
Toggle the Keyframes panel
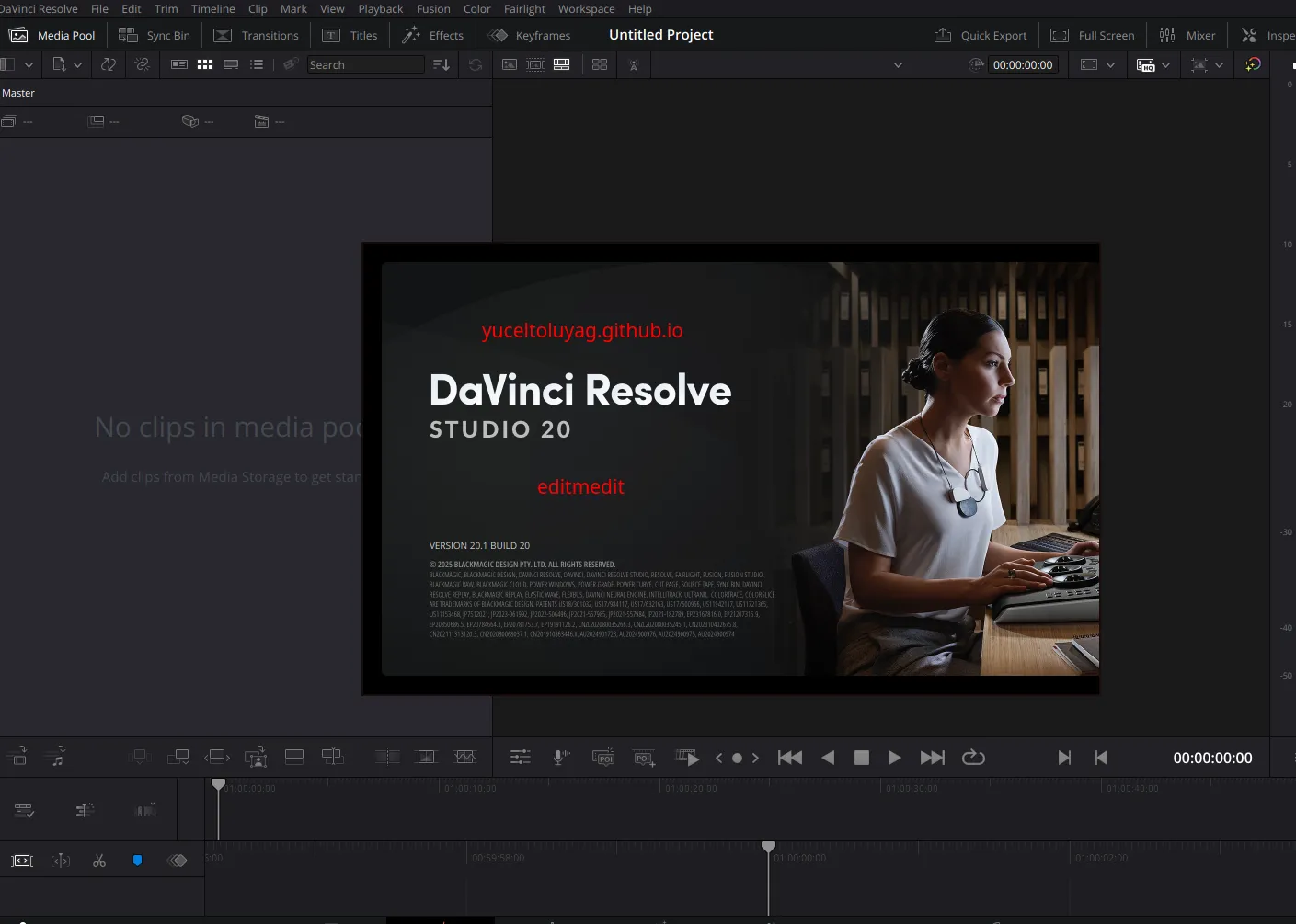point(529,35)
